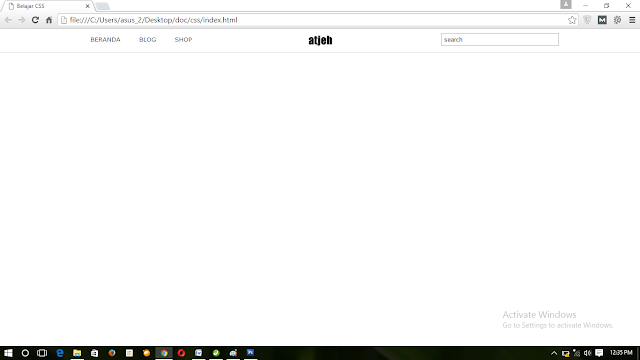Open the browser home page icon

pyautogui.click(x=49, y=20)
